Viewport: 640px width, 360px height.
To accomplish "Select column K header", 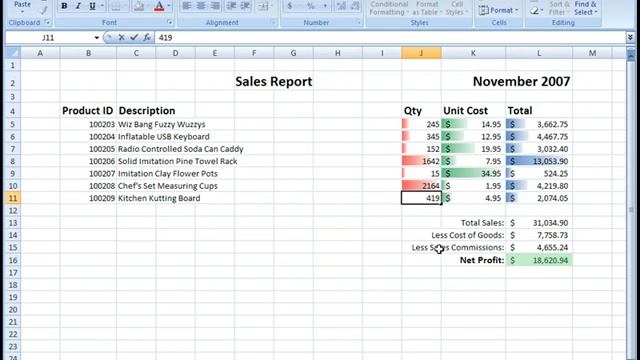I will pos(473,53).
